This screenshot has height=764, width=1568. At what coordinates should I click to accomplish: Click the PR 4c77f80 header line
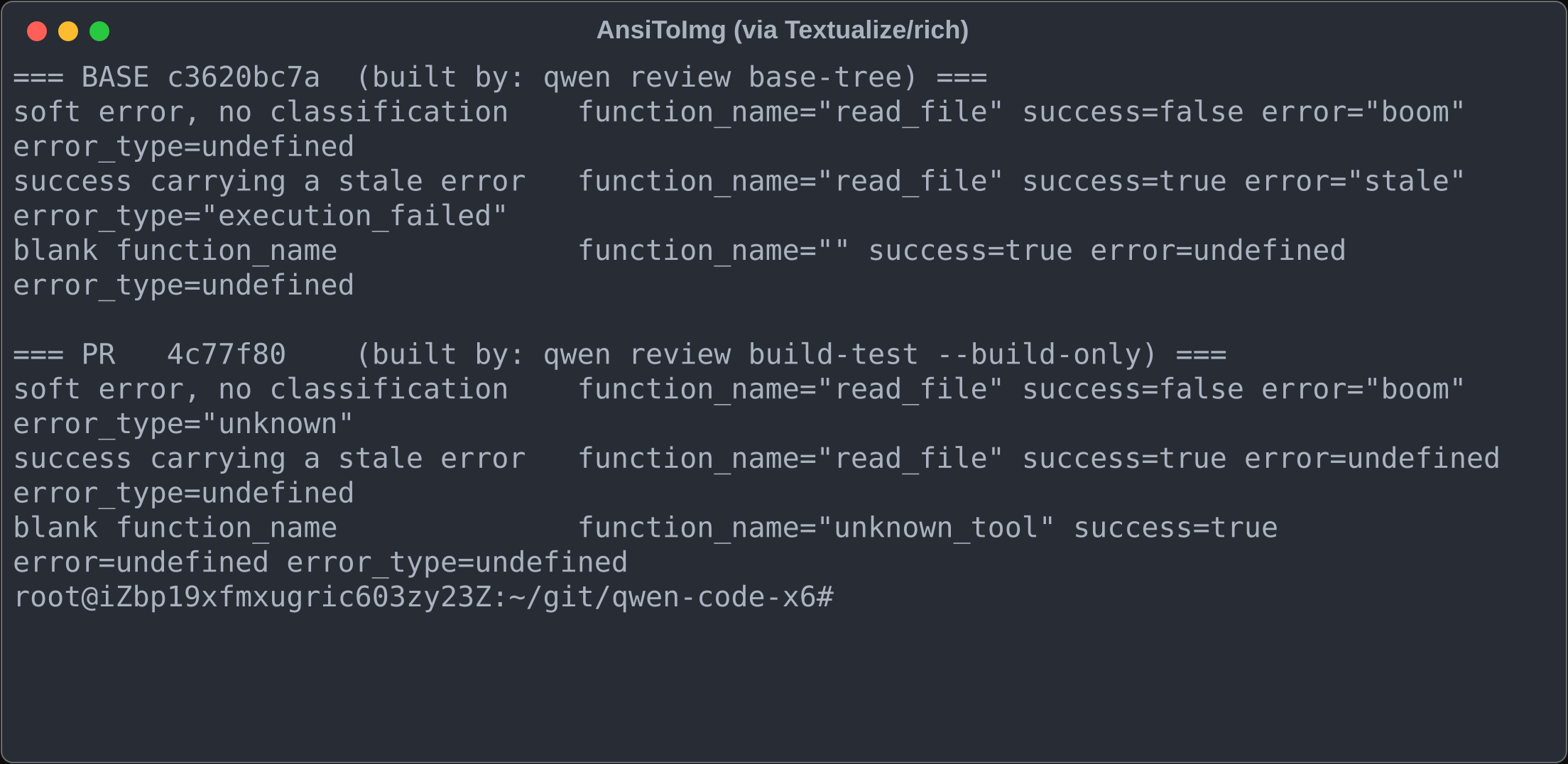[620, 354]
